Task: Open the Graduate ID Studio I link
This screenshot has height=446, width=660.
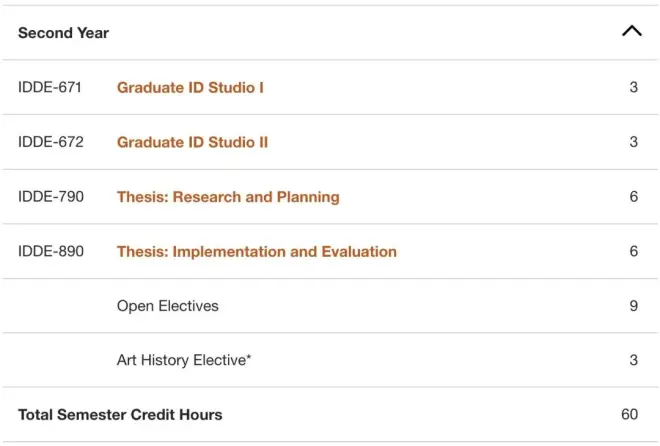Action: tap(190, 88)
